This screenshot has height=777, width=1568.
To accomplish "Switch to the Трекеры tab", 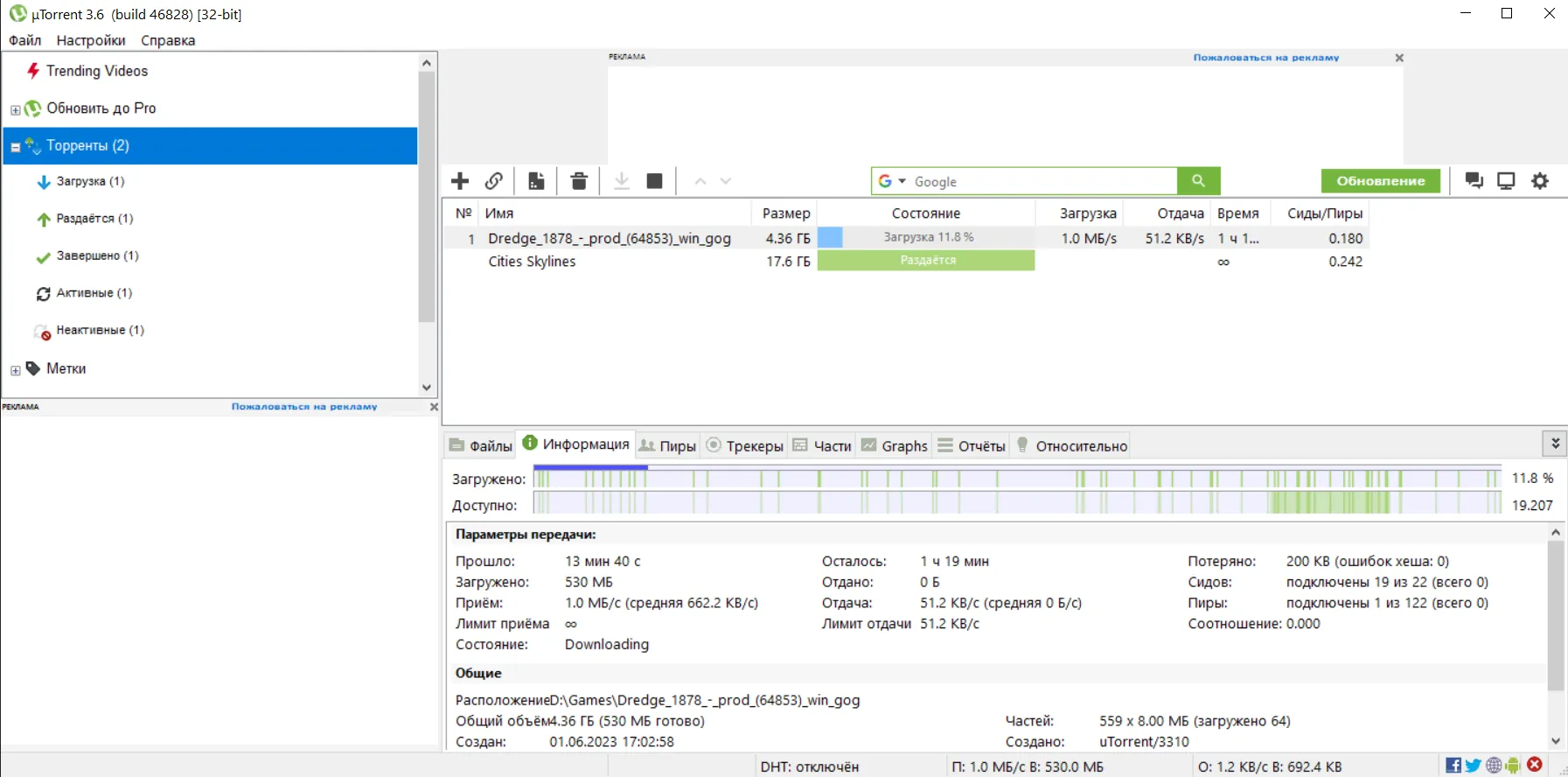I will pos(745,445).
